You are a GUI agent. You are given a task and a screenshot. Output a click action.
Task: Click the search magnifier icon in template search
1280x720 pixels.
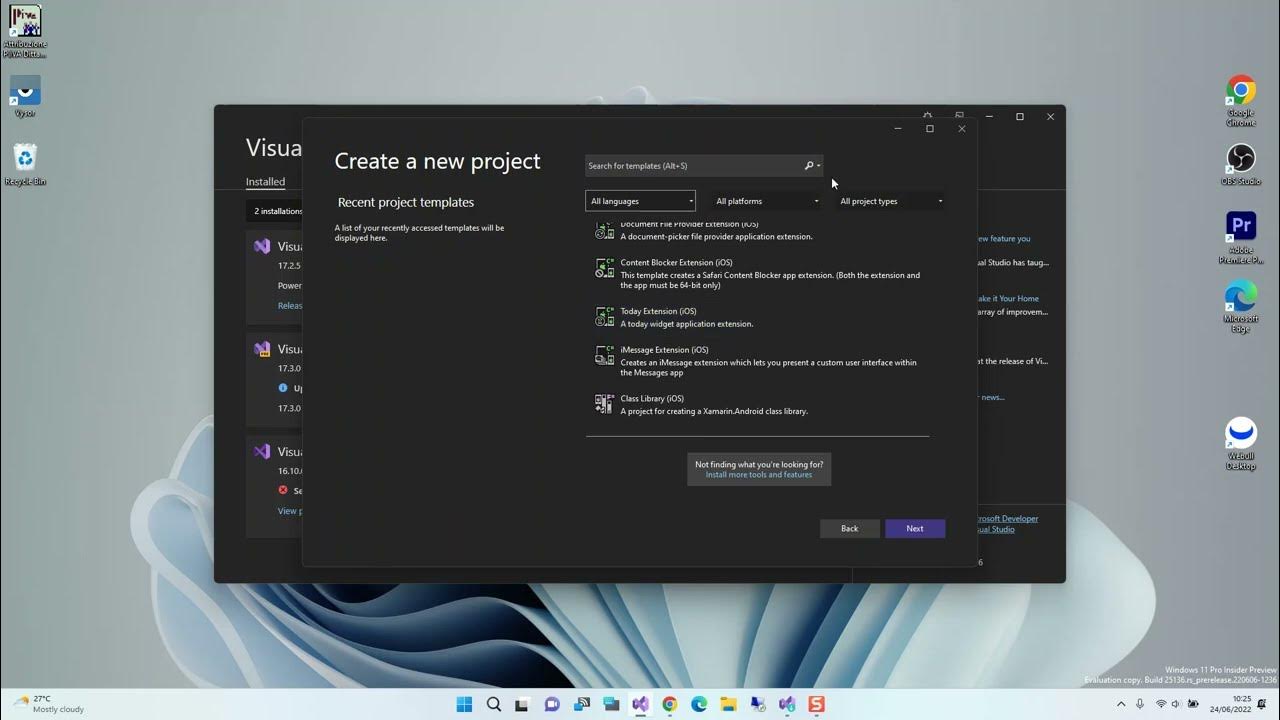[809, 166]
